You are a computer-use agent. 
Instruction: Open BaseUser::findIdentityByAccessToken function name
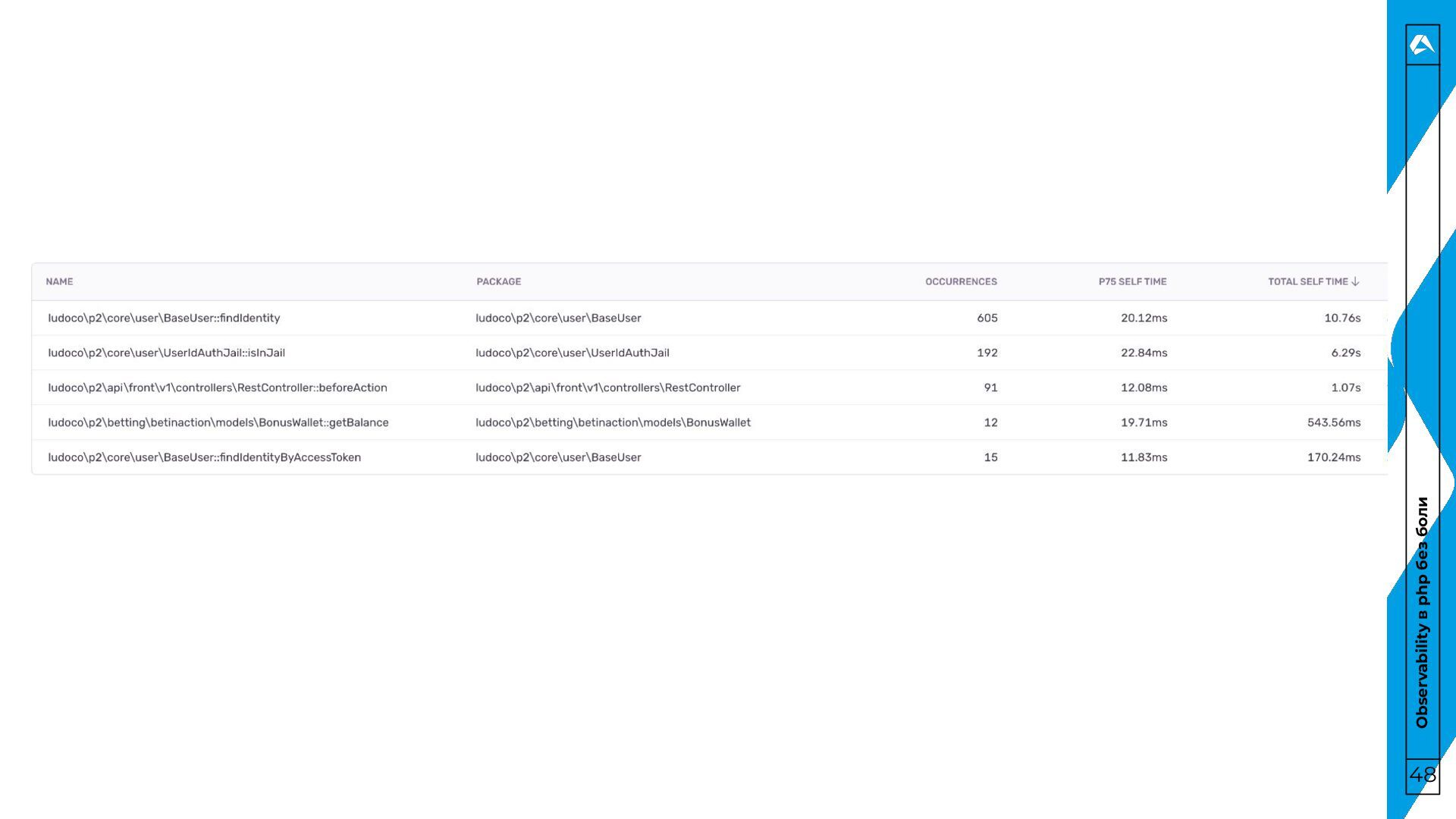(x=204, y=457)
